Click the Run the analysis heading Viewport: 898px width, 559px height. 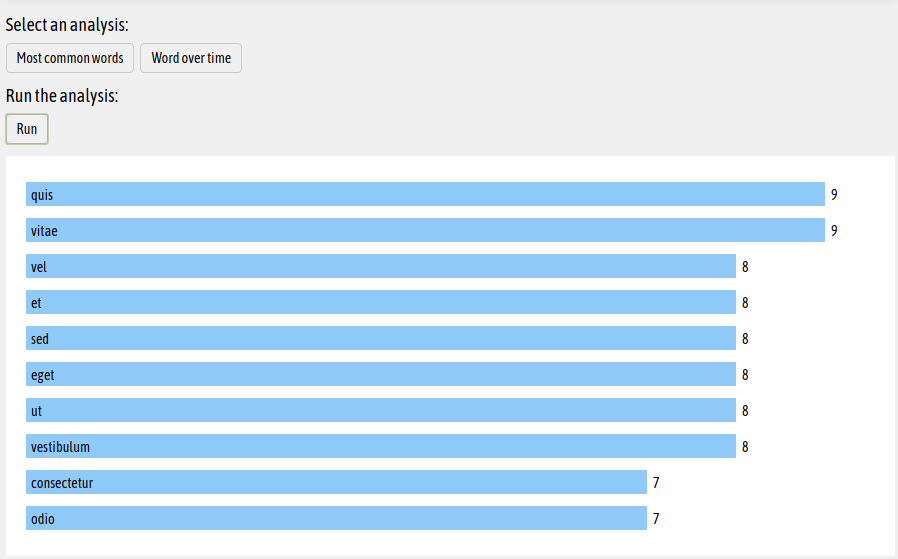[62, 96]
